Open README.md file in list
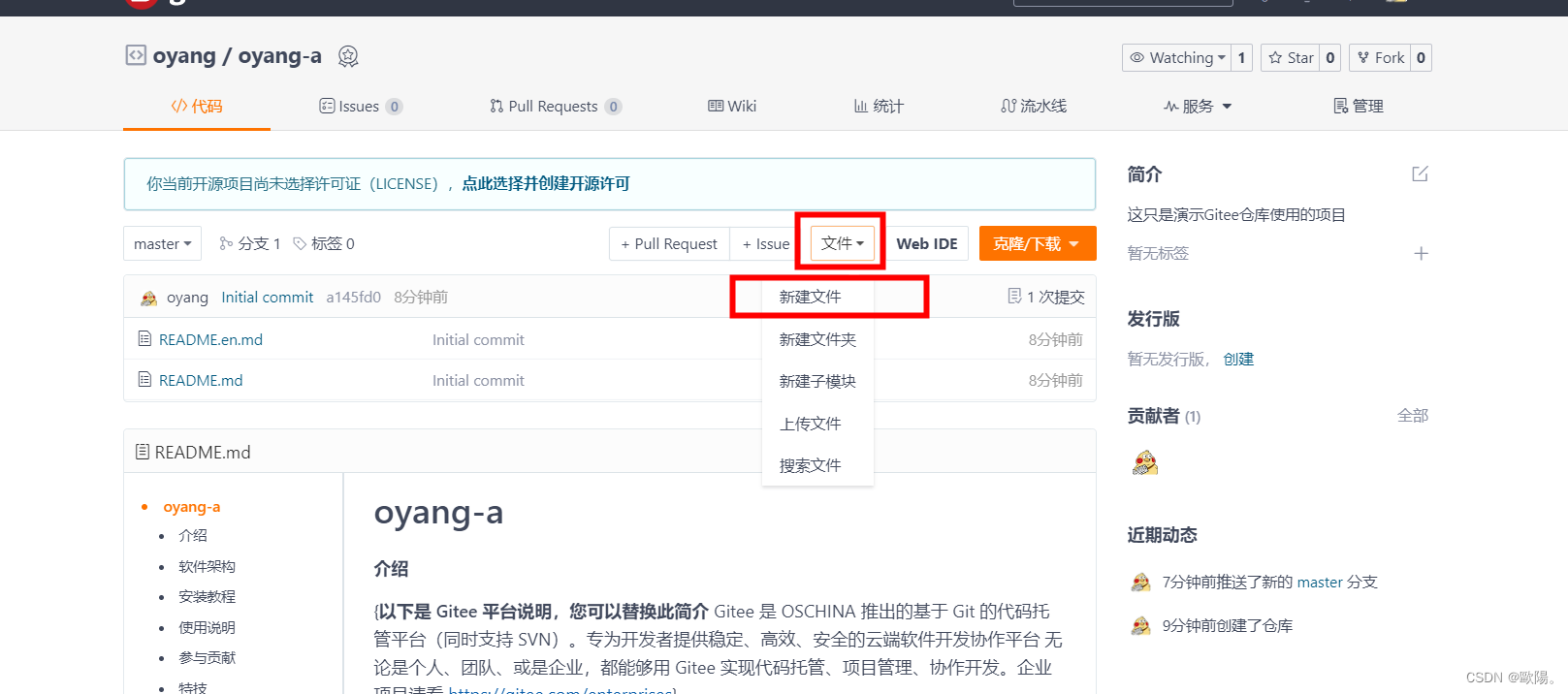Screen dimensions: 1568x694 pyautogui.click(x=201, y=380)
